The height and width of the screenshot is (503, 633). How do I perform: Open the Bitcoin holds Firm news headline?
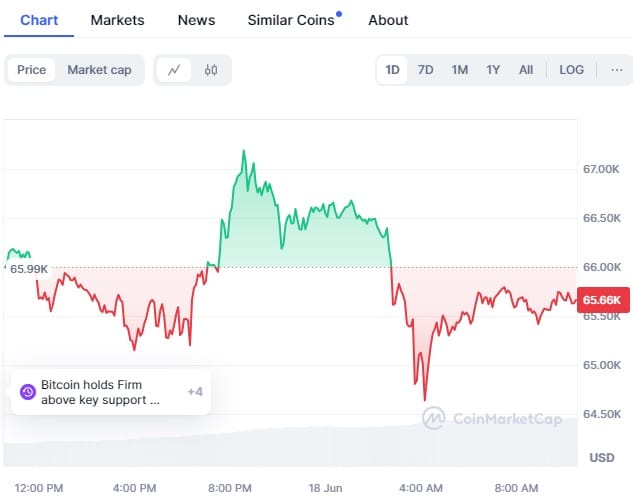click(100, 392)
